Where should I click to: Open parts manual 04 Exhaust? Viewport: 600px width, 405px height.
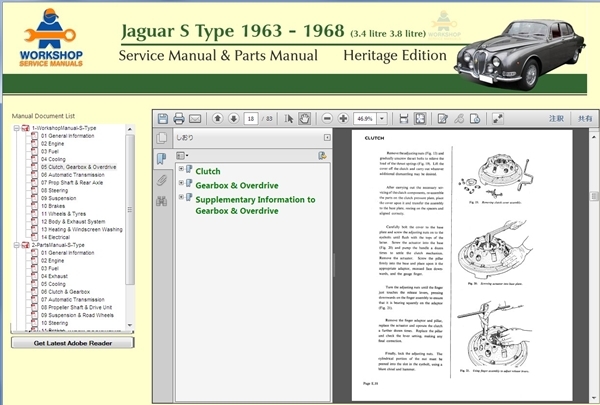(54, 276)
